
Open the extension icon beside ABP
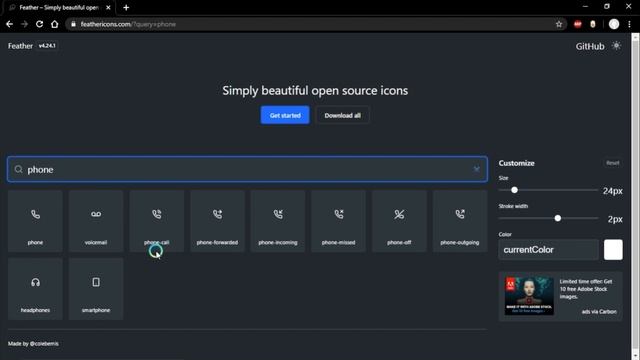point(593,24)
